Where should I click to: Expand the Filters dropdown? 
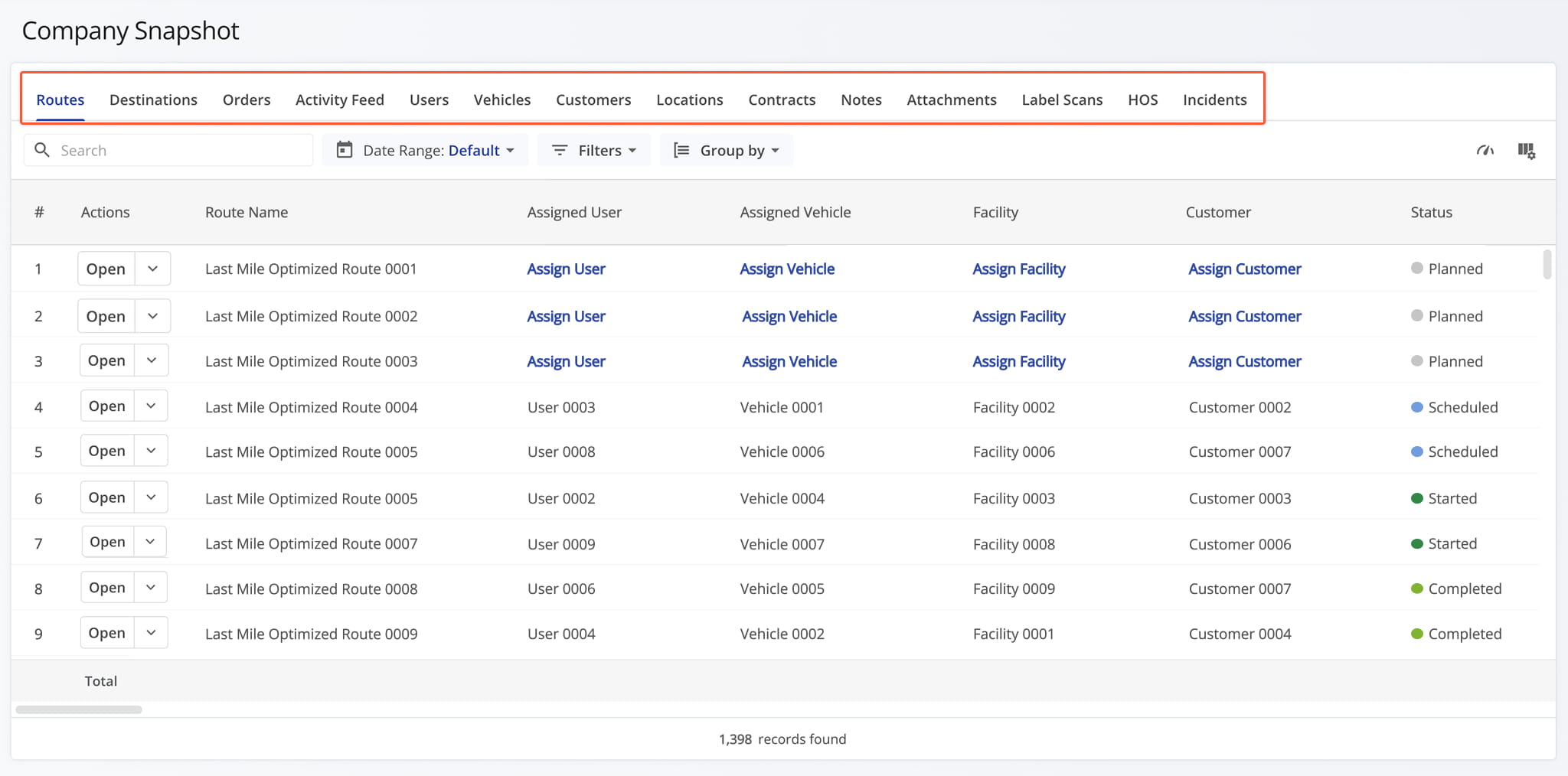tap(594, 150)
